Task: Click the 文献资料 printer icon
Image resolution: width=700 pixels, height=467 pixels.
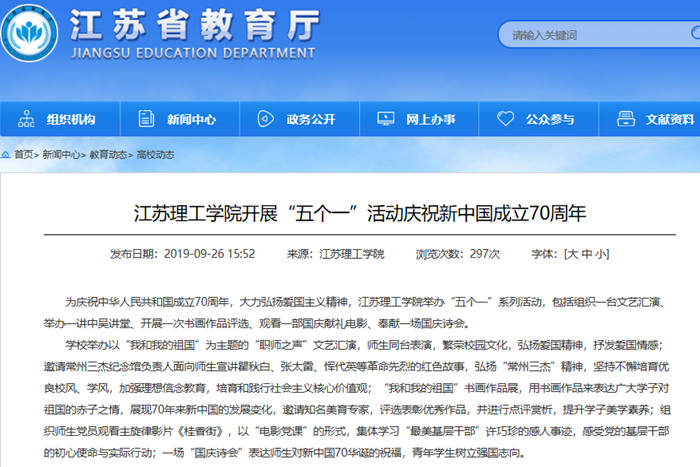Action: [625, 119]
